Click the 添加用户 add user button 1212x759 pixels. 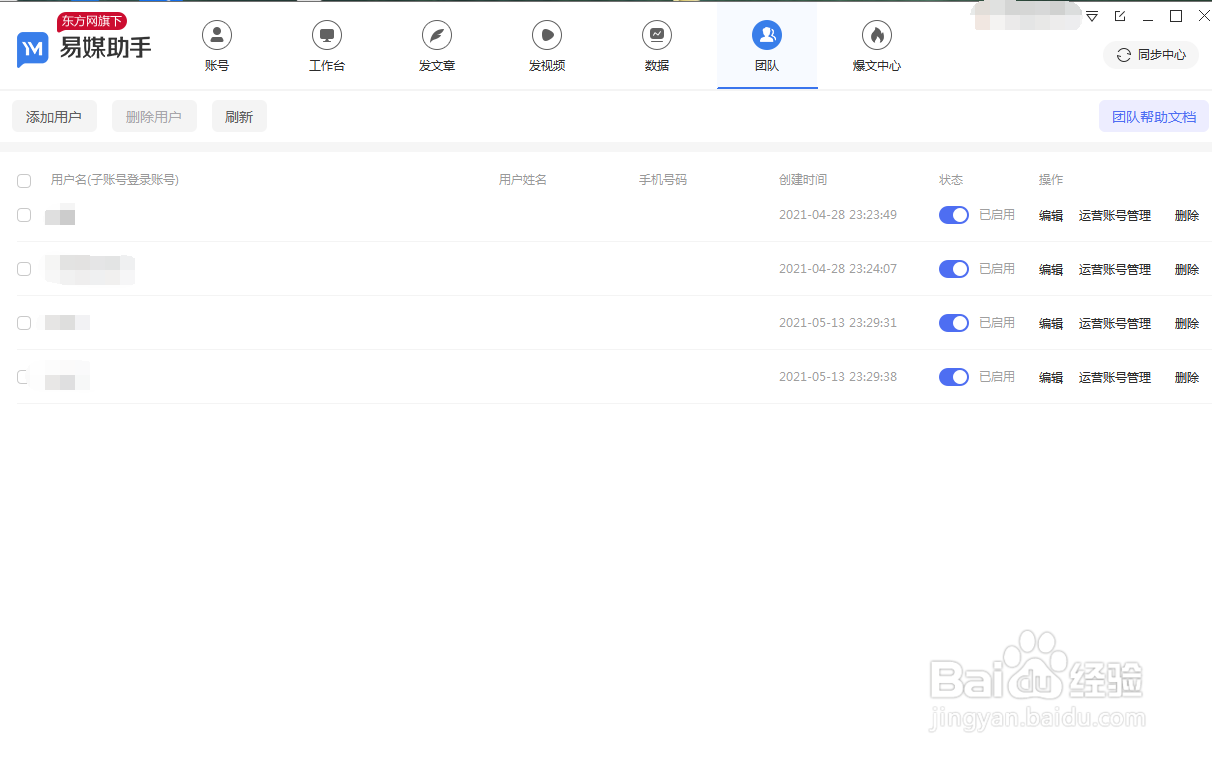click(54, 116)
